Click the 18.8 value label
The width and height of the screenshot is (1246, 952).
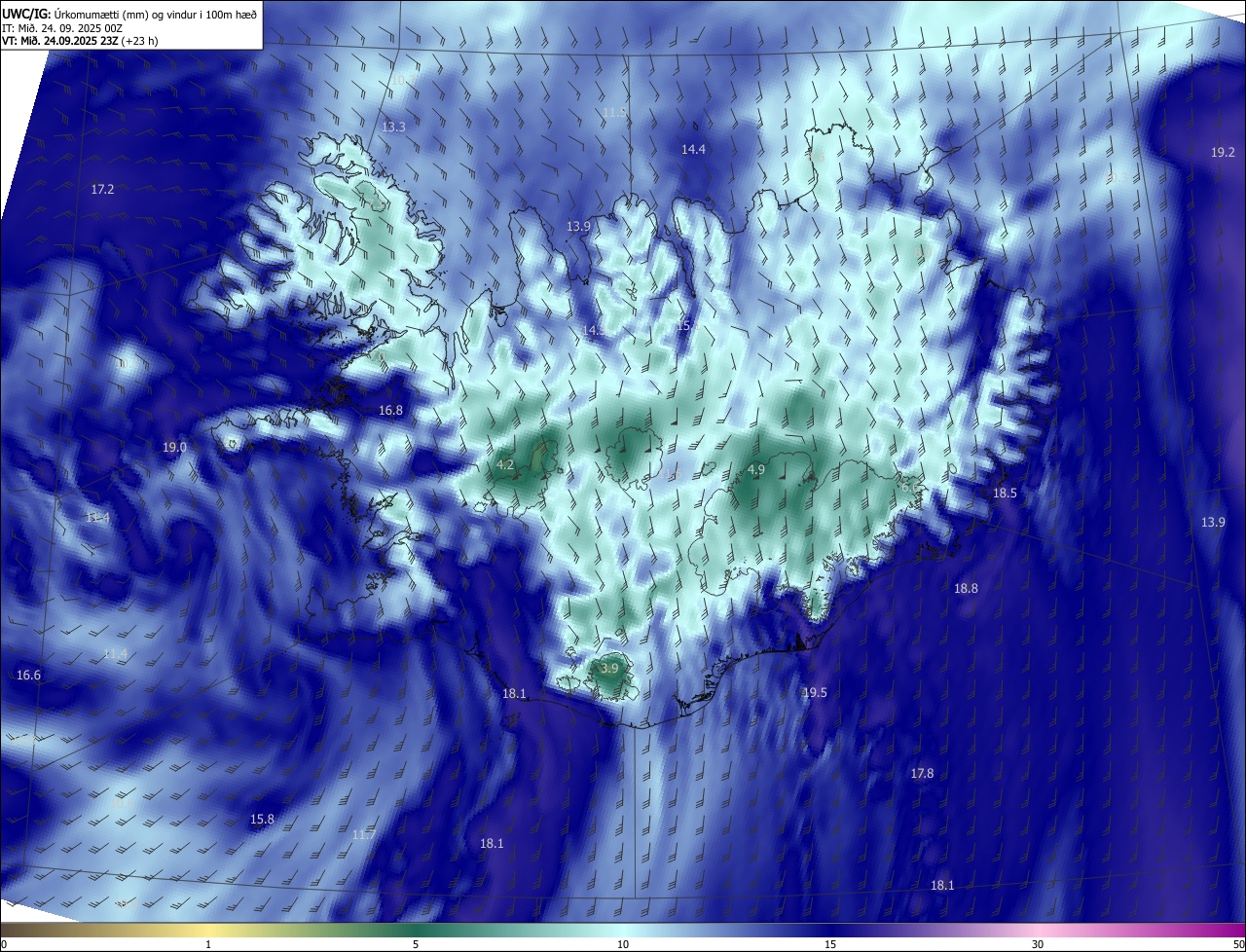coord(966,588)
